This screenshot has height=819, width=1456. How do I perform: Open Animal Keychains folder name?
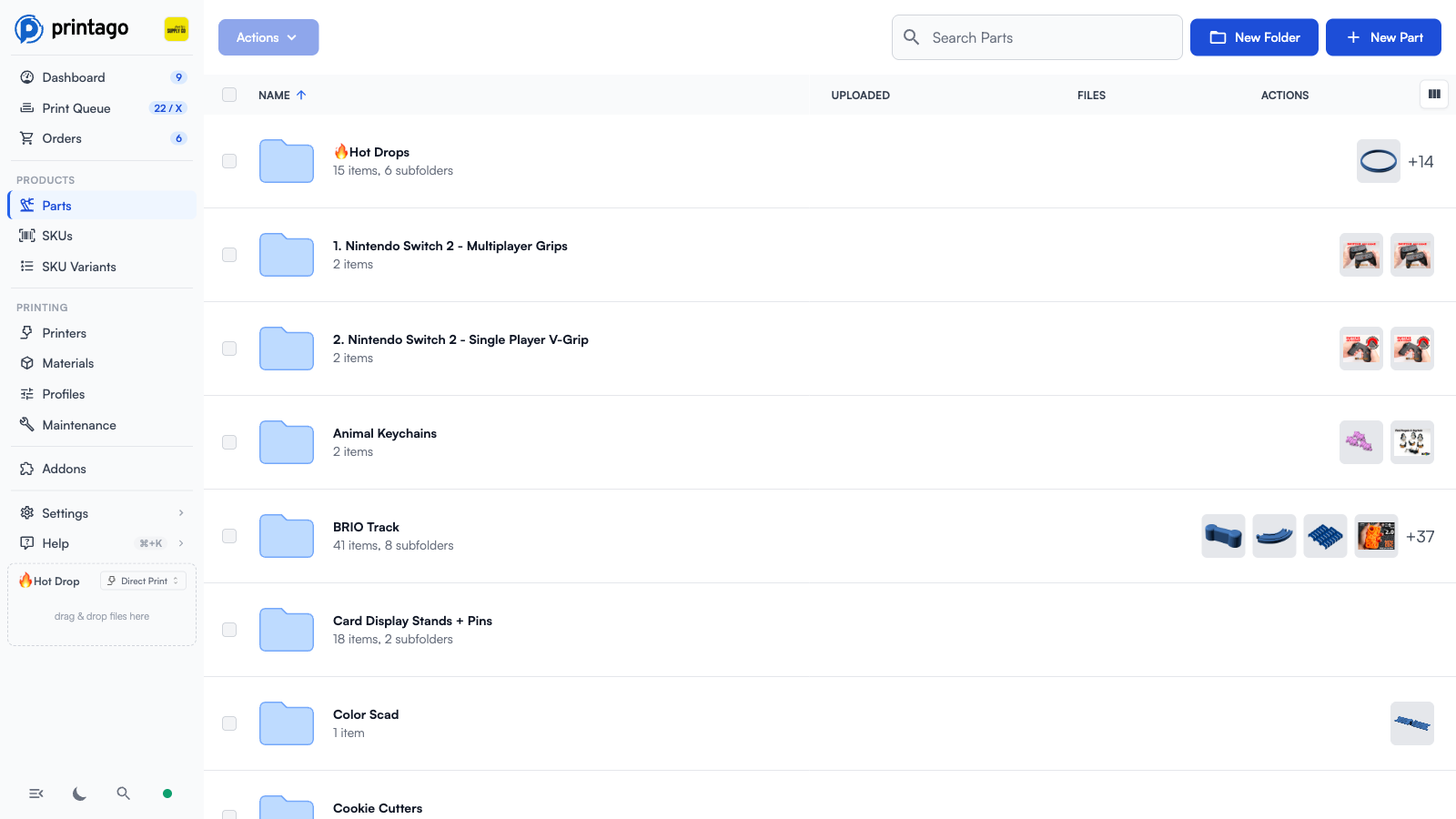tap(385, 433)
